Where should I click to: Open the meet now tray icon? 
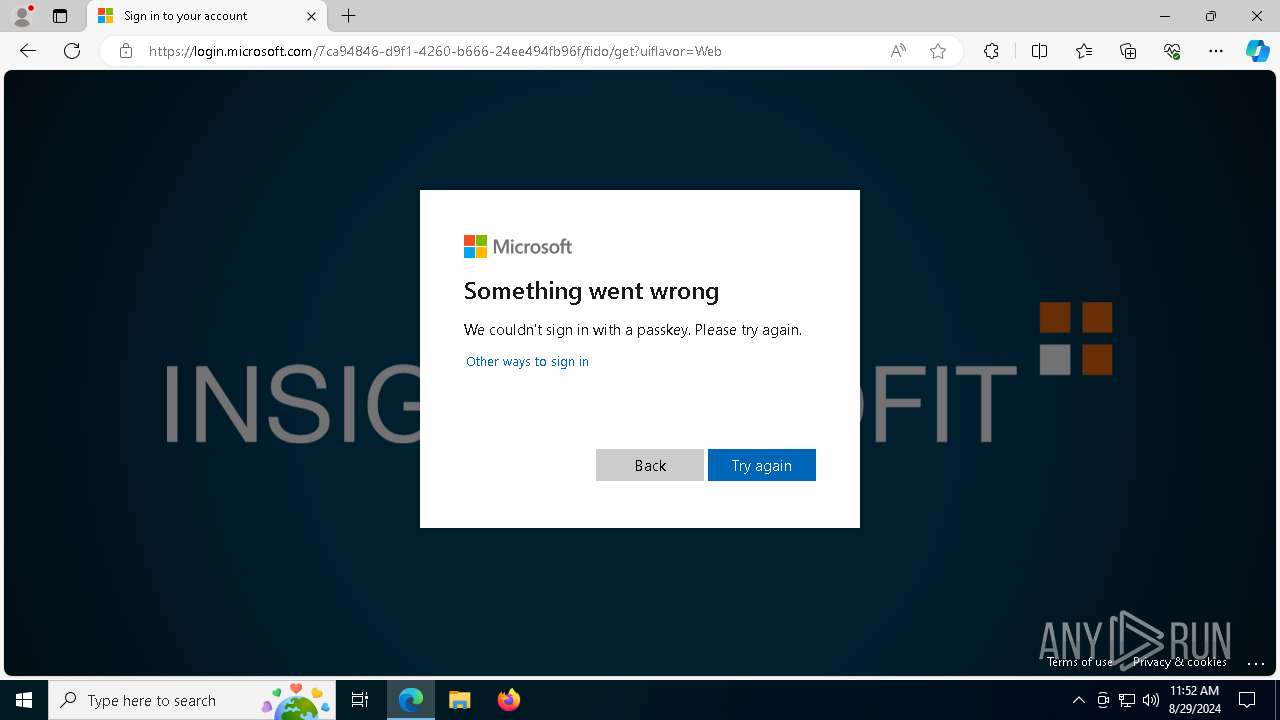[1103, 700]
